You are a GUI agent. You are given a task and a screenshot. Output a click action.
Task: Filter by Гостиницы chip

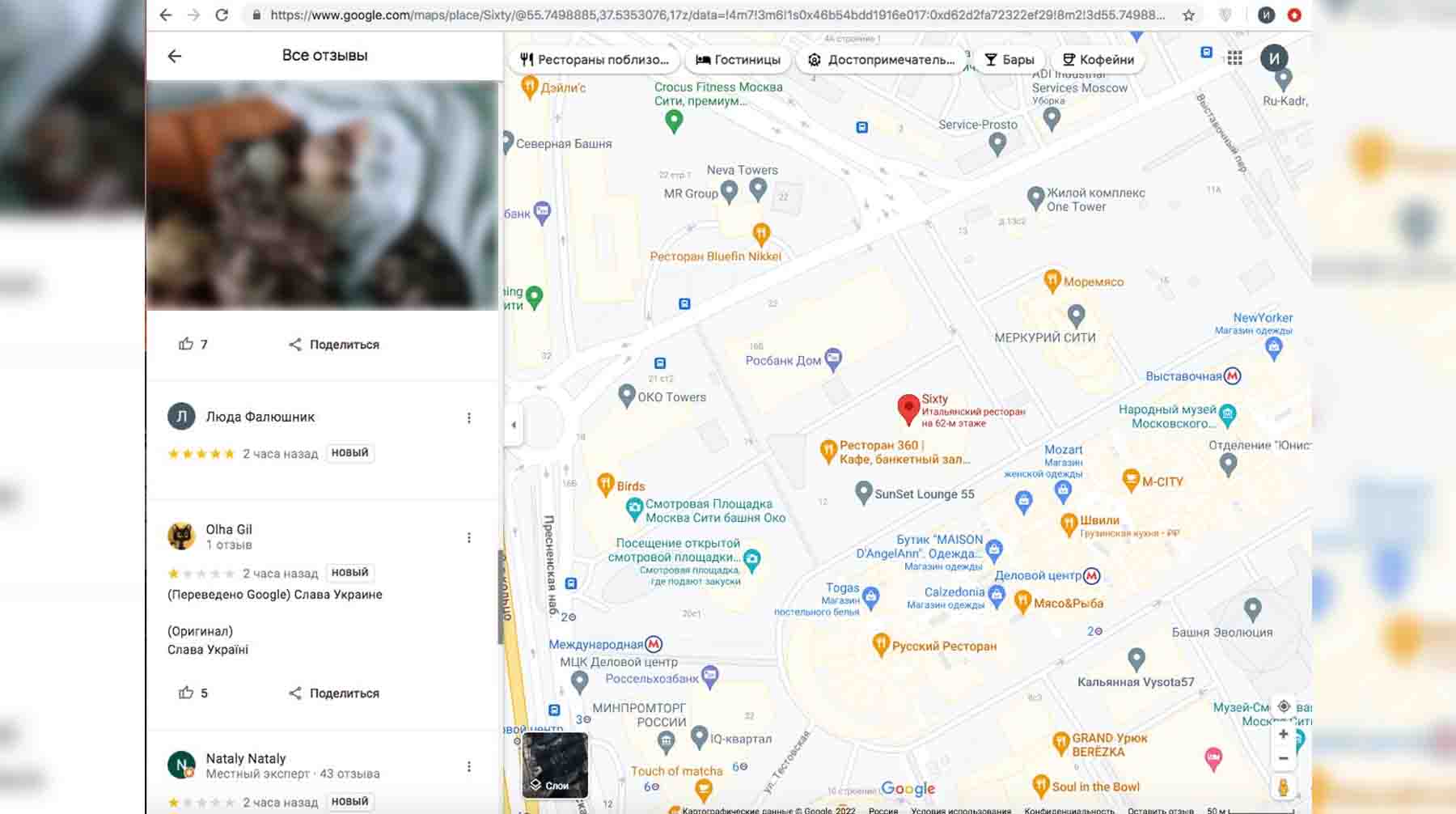pyautogui.click(x=738, y=59)
